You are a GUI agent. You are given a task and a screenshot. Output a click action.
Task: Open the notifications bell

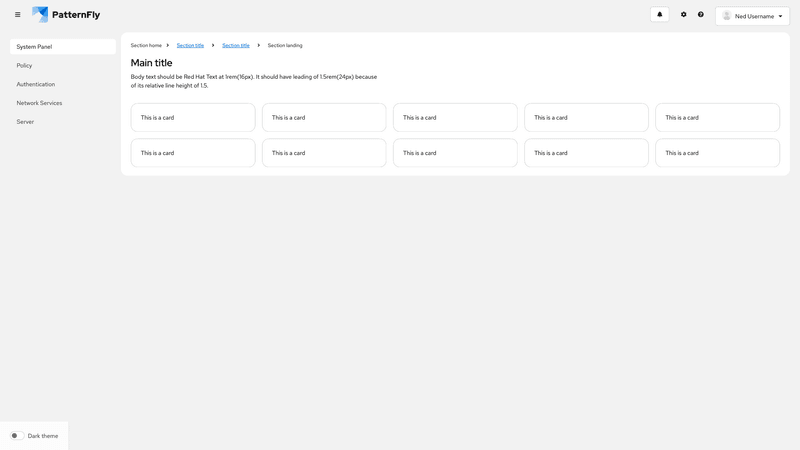pos(659,15)
